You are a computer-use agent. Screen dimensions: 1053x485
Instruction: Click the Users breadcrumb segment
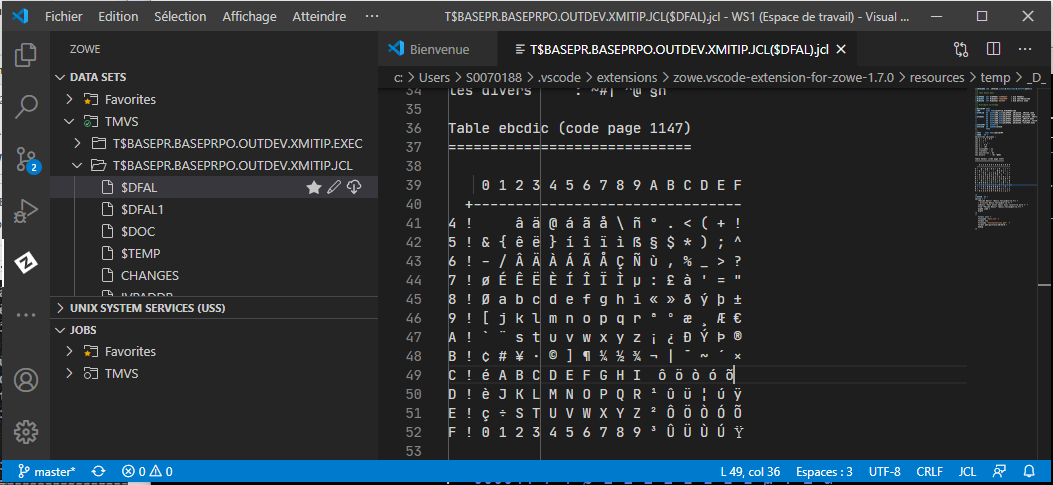[x=435, y=77]
